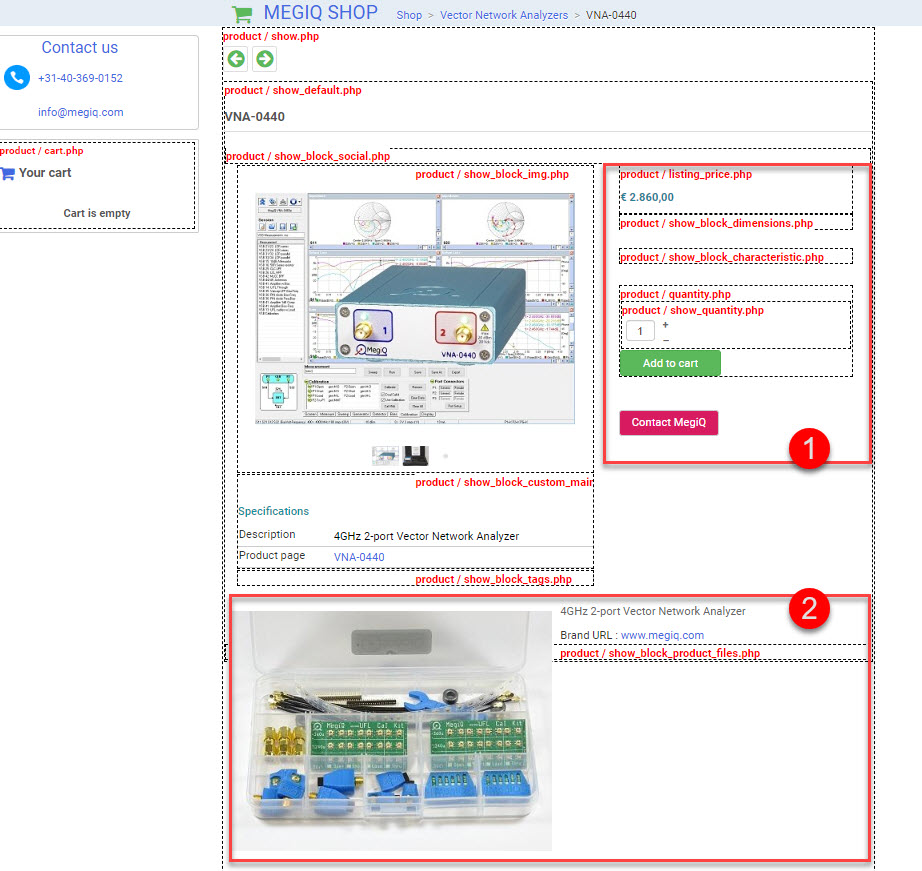
Task: Click the Add to cart button
Action: click(x=670, y=363)
